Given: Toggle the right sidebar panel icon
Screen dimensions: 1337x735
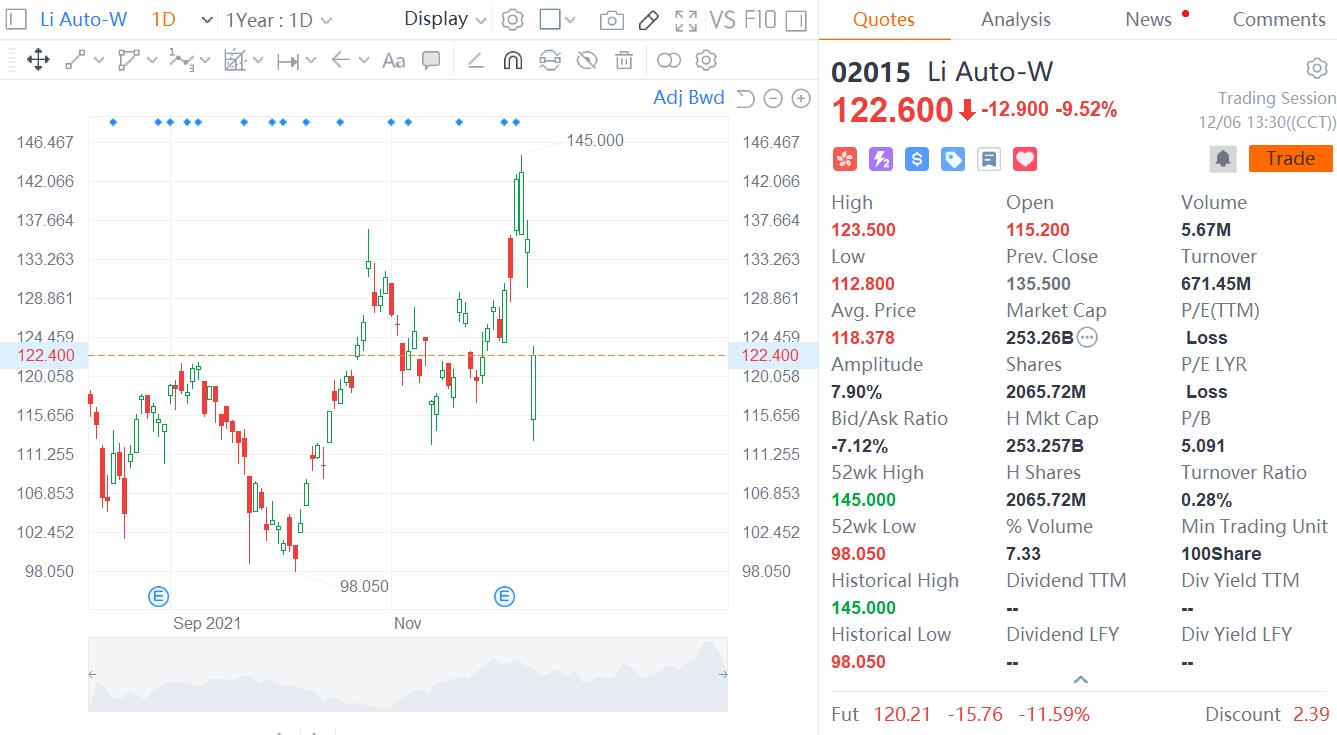Looking at the screenshot, I should pos(796,20).
